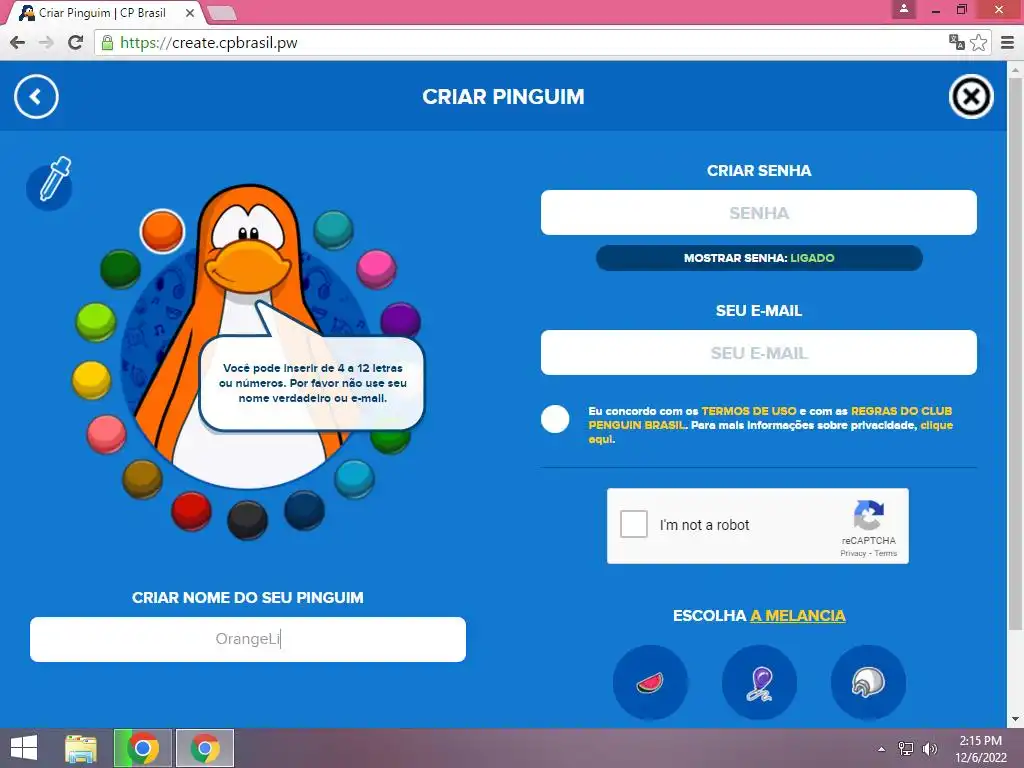The image size is (1024, 768).
Task: Tick the terms of use agreement circle
Action: click(x=555, y=419)
